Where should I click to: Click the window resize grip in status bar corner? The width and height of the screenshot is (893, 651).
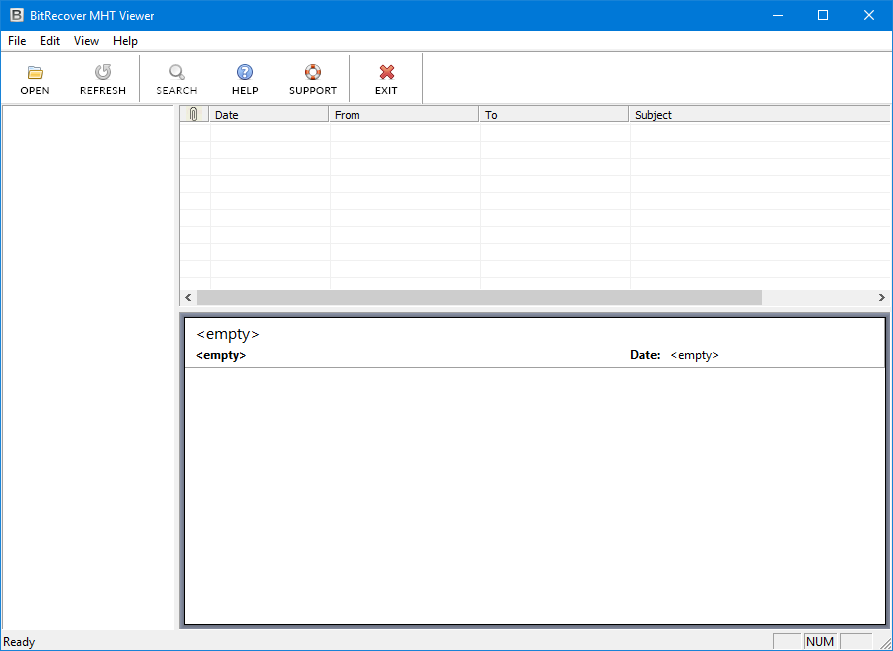(x=885, y=643)
